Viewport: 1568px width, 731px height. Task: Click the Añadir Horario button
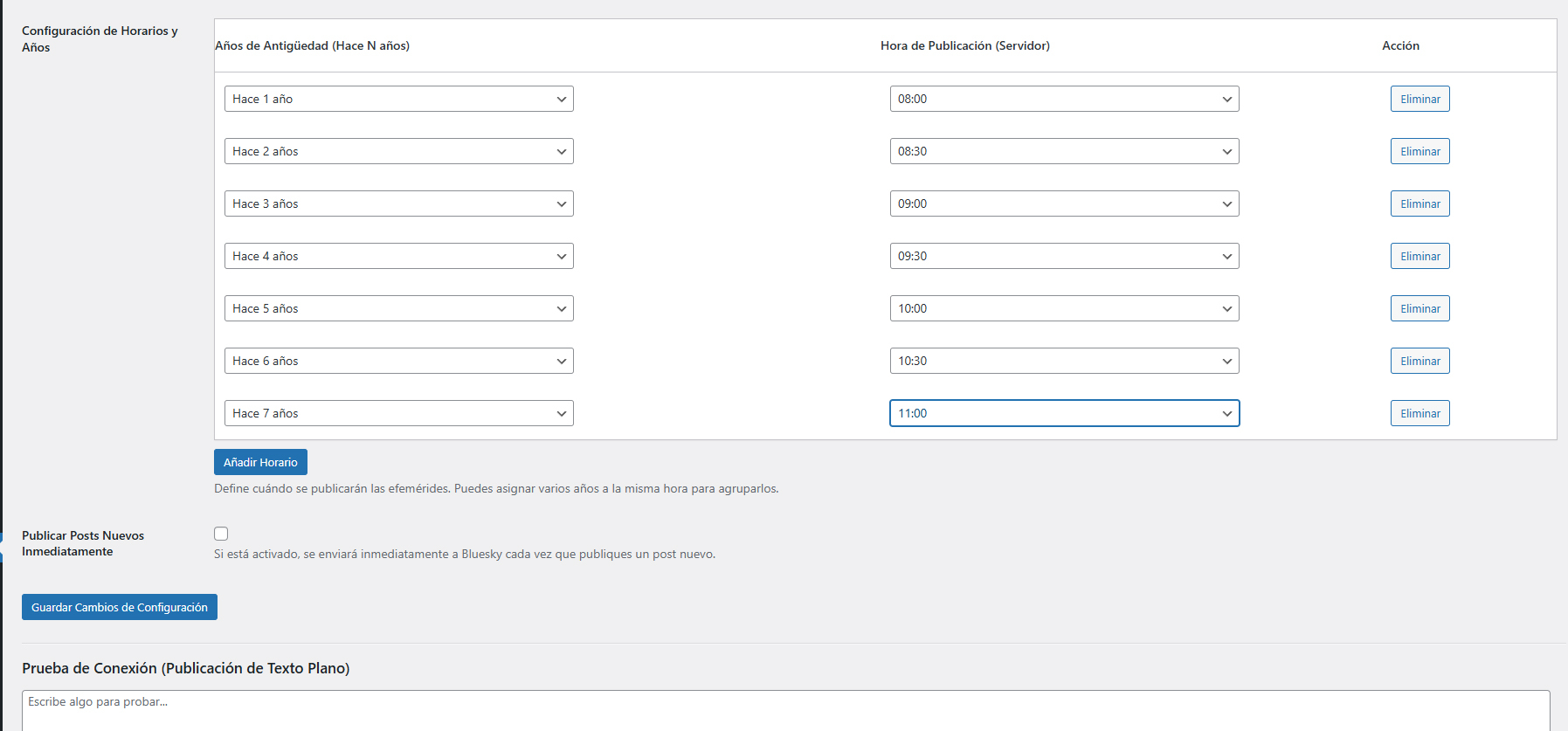[x=260, y=462]
